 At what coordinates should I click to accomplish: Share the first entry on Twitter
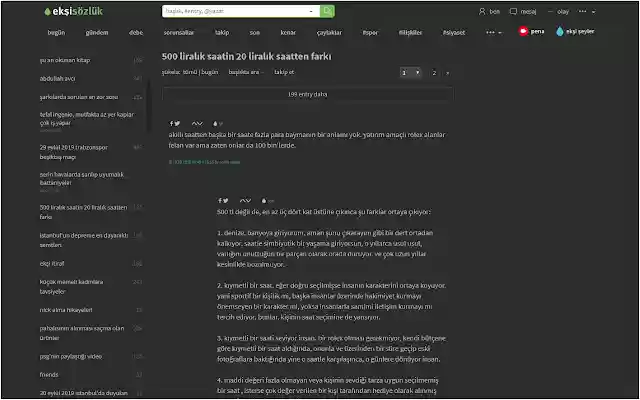[177, 124]
